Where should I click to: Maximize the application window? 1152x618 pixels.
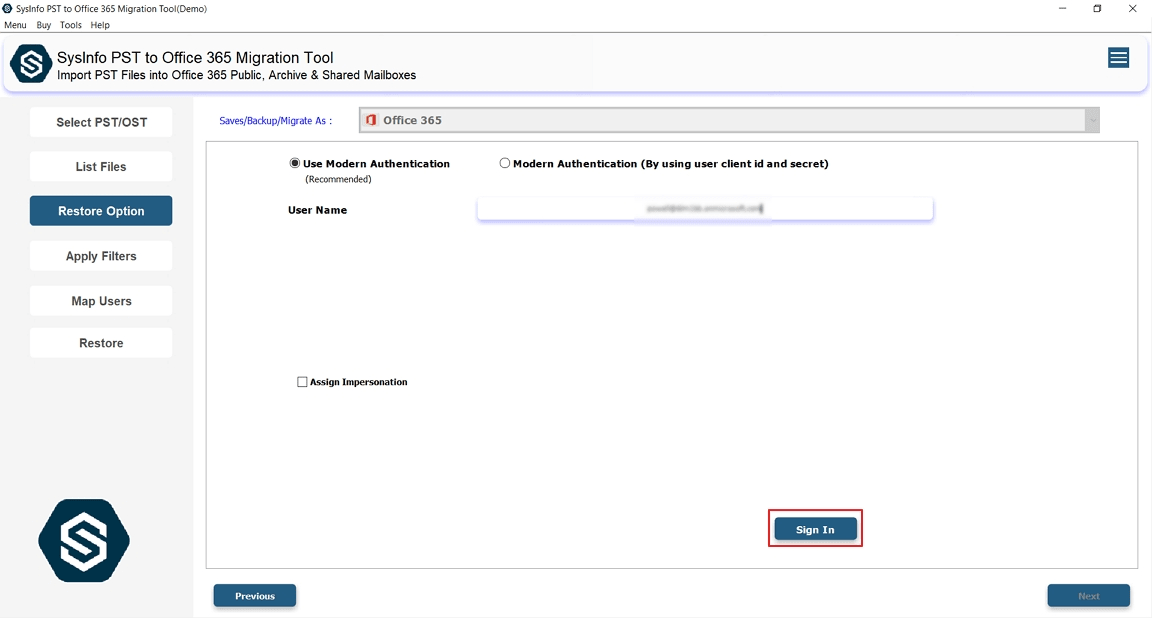[1097, 9]
